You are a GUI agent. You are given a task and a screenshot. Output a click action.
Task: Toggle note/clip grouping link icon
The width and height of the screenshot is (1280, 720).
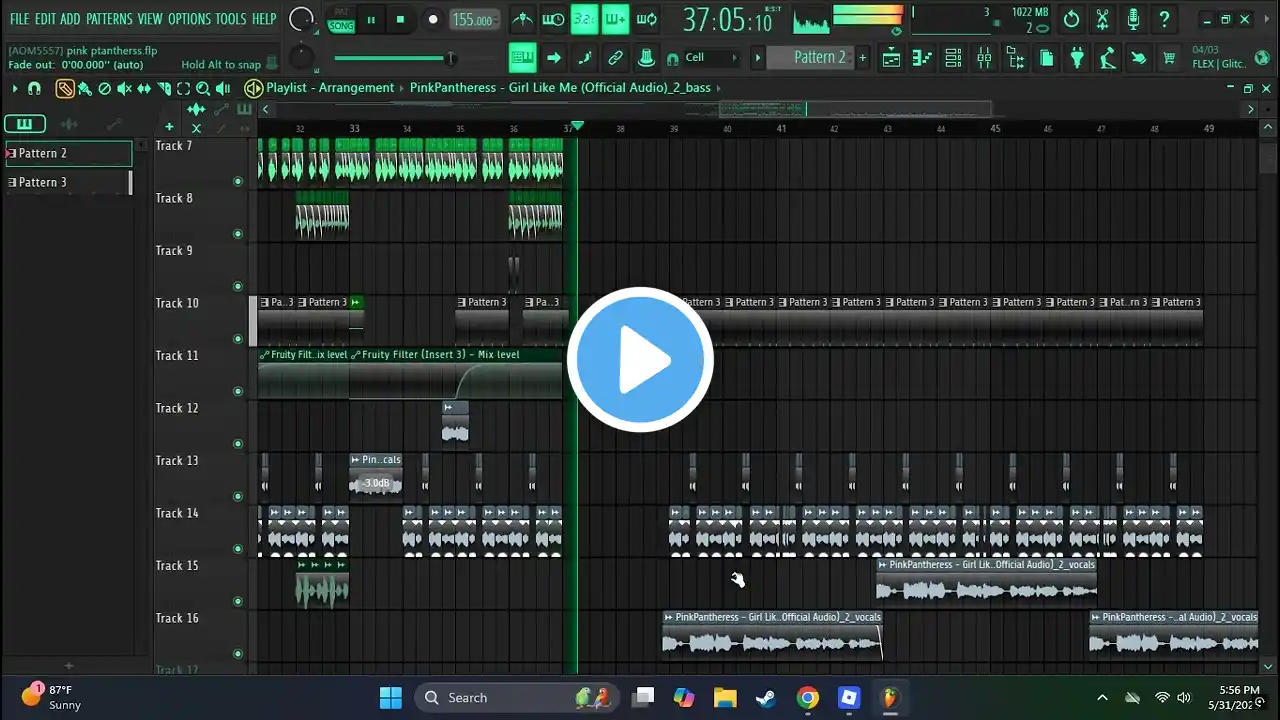click(x=615, y=58)
